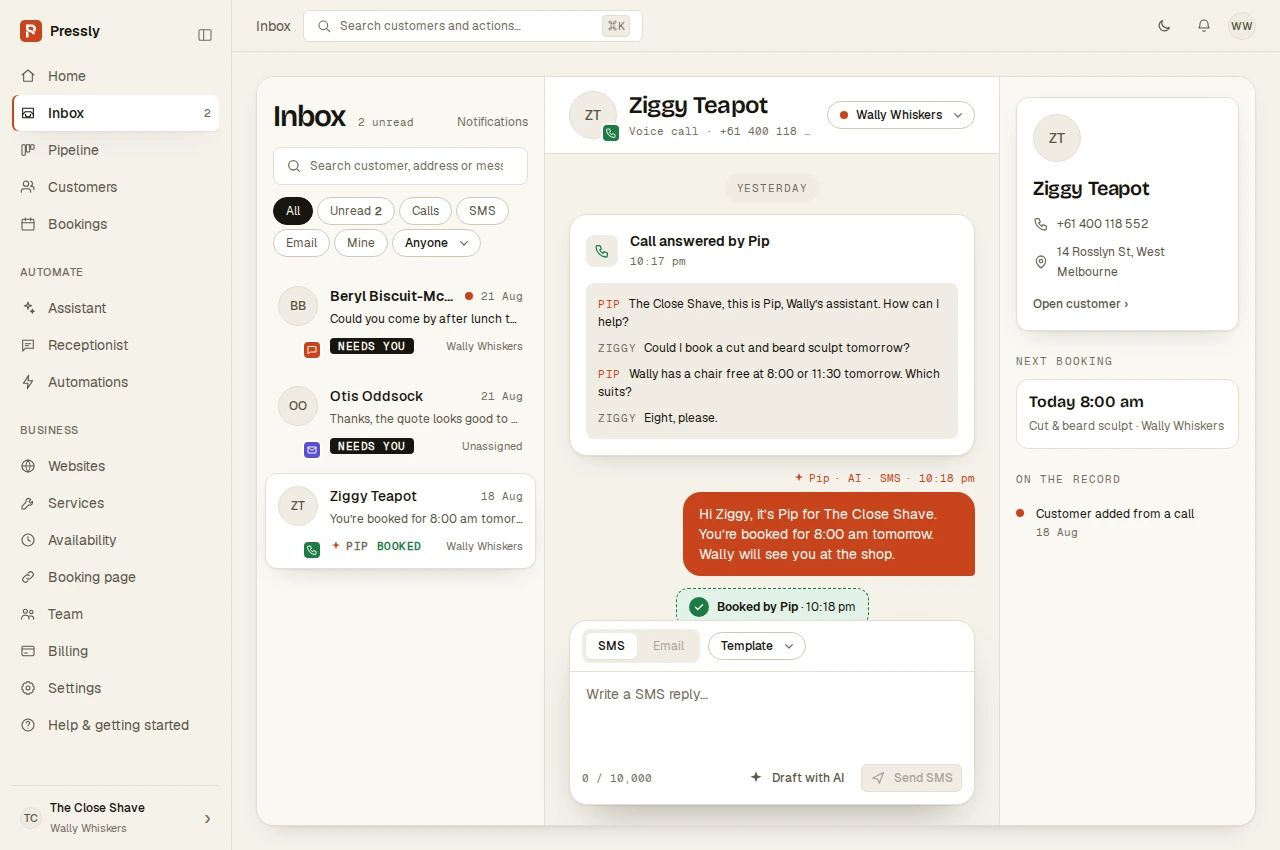The image size is (1280, 850).
Task: Click Draft with AI button
Action: pyautogui.click(x=797, y=778)
